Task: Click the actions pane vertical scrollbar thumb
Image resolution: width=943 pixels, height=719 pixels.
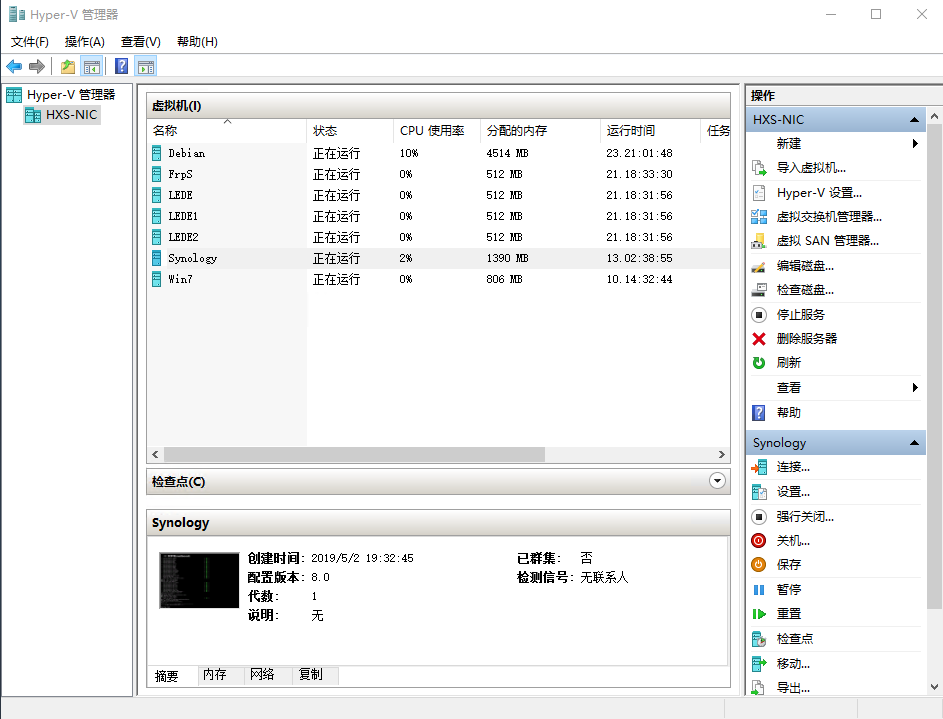Action: pos(934,365)
